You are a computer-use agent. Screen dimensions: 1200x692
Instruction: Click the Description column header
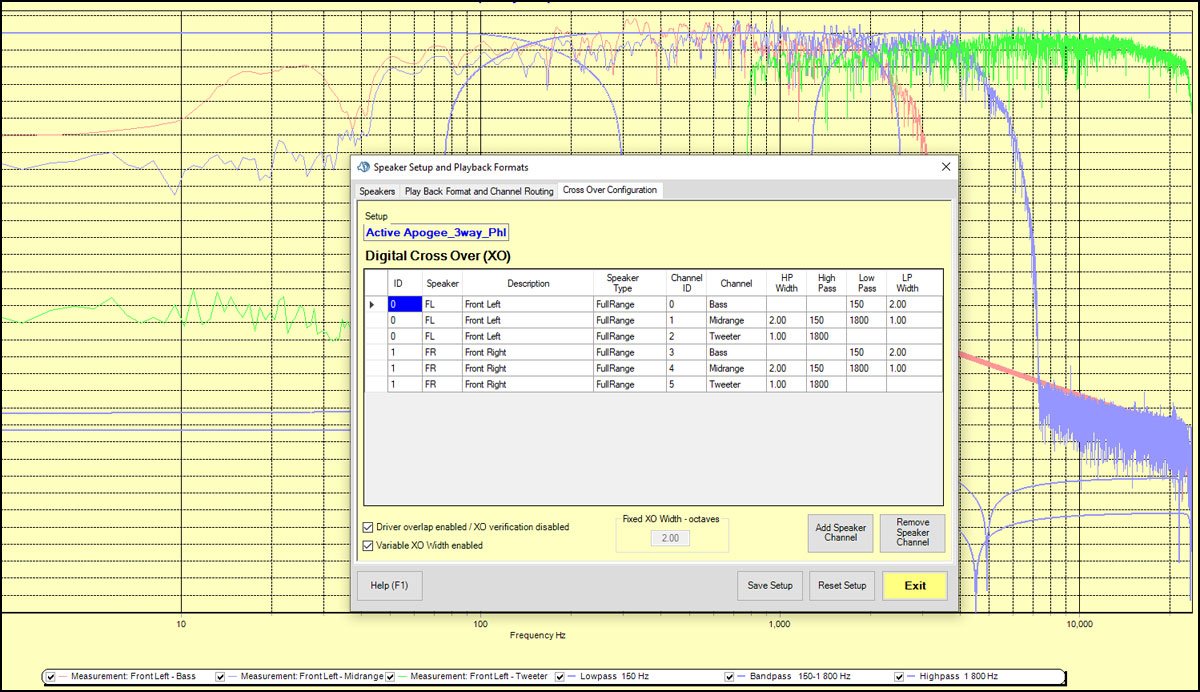click(x=528, y=283)
